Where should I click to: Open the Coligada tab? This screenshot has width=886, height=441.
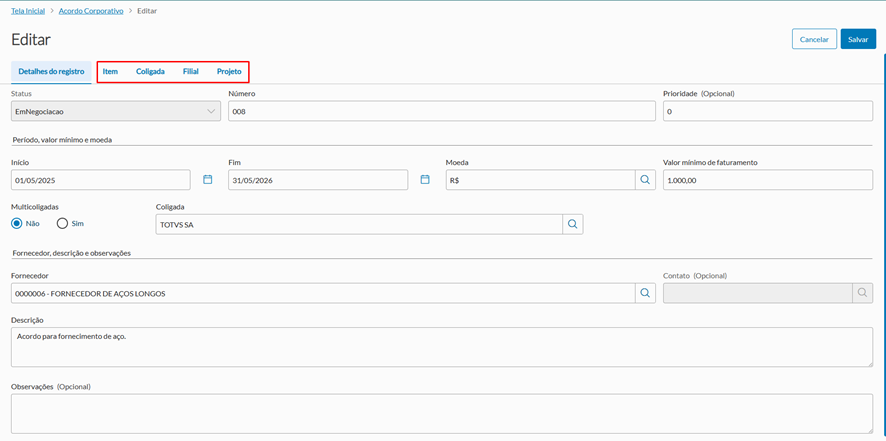(150, 72)
